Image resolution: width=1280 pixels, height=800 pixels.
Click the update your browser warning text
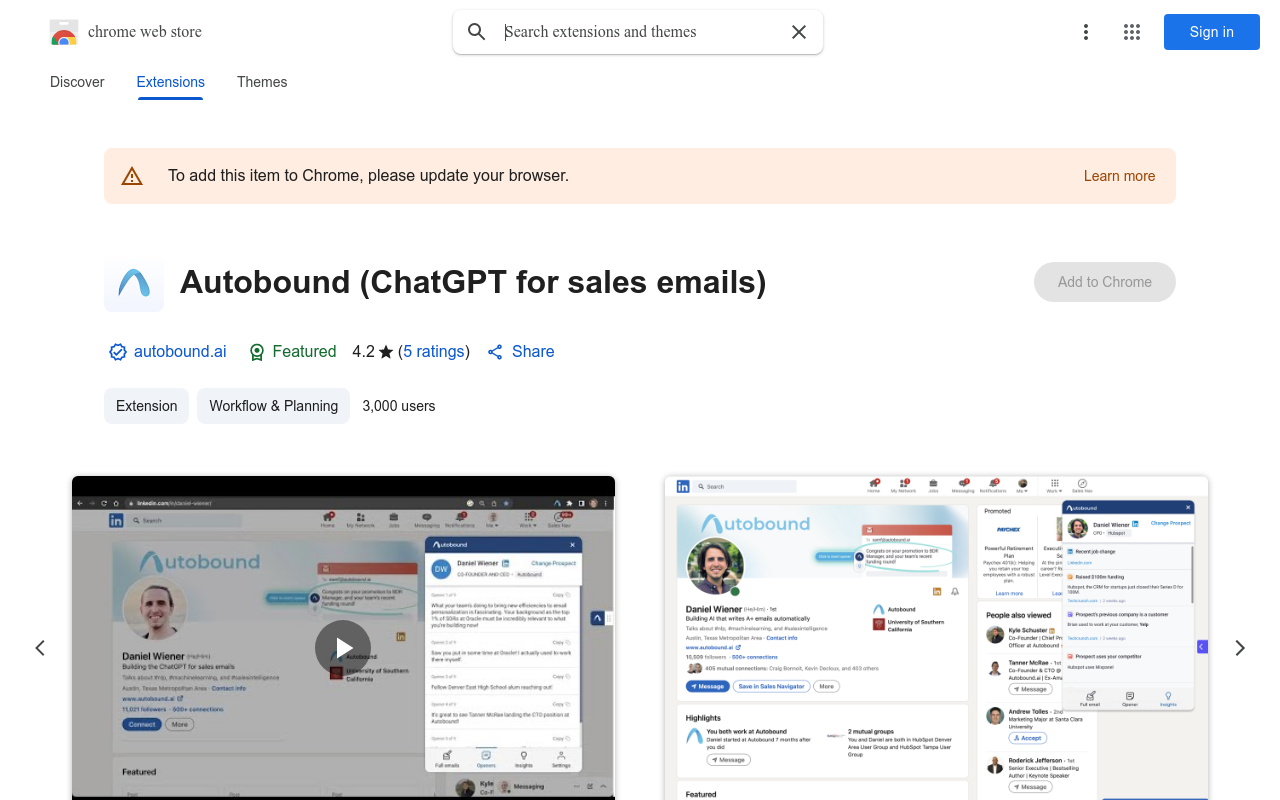[x=368, y=176]
